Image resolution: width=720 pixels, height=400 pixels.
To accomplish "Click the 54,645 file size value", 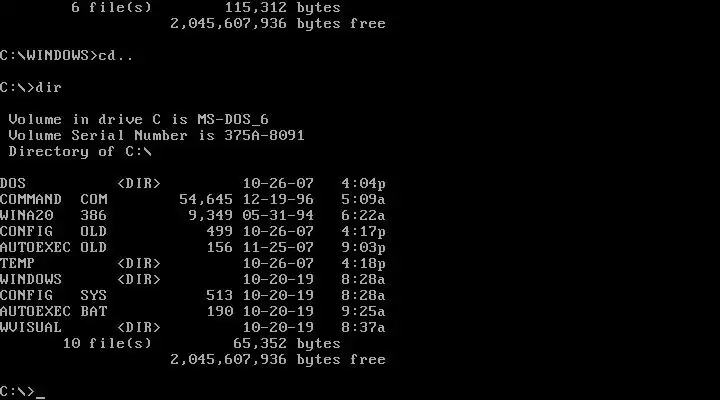I will [206, 199].
